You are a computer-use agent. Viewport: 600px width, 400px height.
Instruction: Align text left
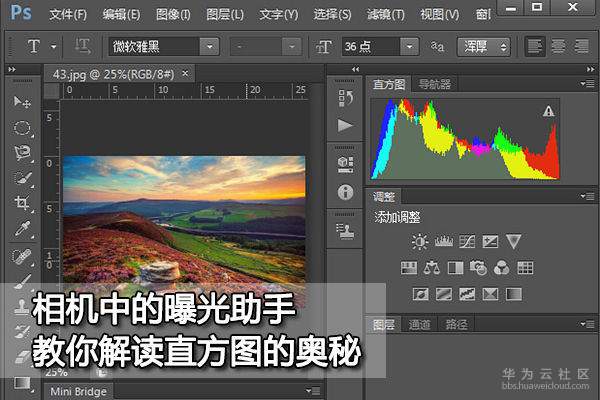point(535,47)
